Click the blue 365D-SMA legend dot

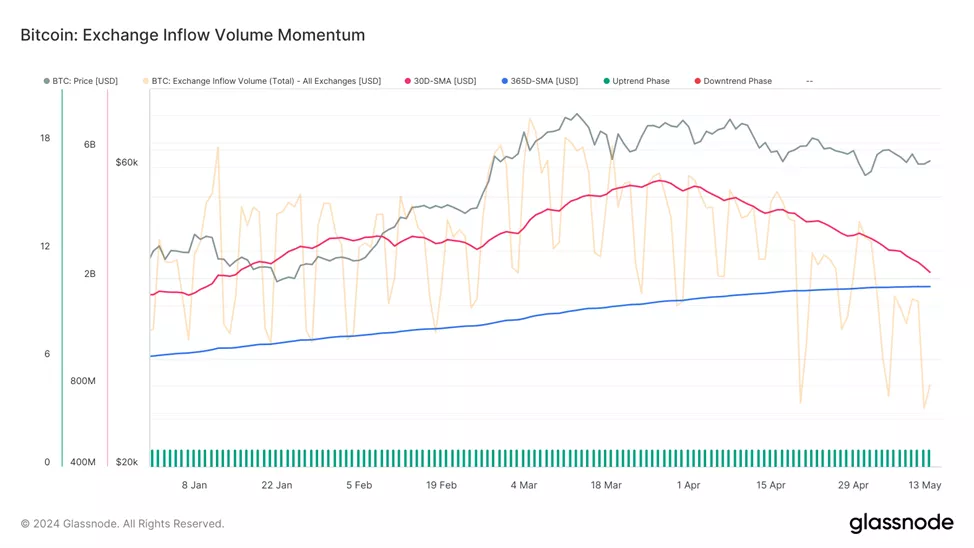click(505, 81)
